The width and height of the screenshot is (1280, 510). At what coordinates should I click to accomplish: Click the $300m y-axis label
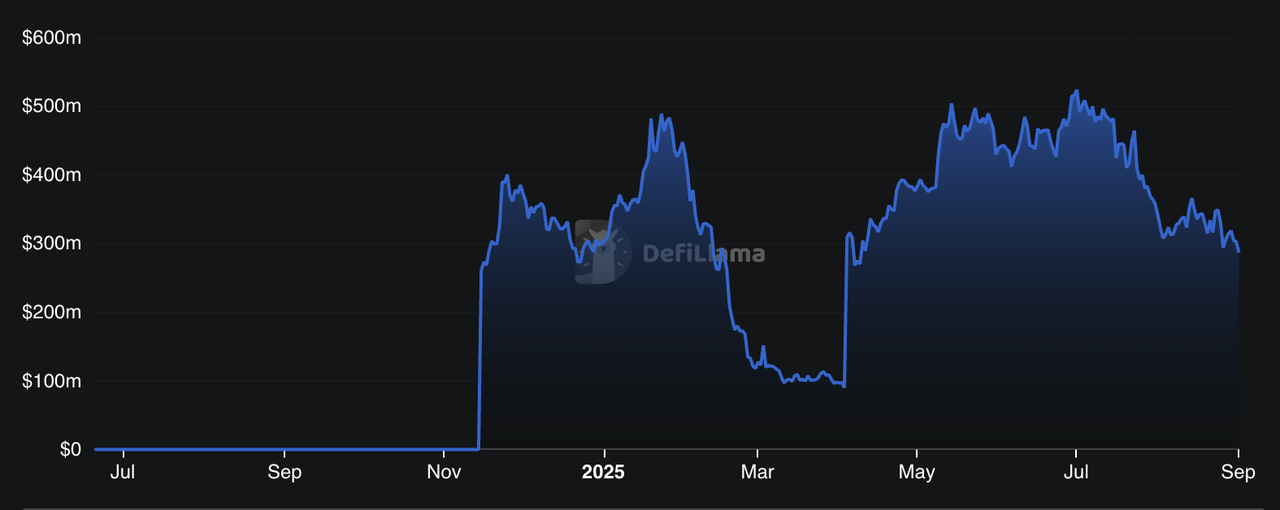coord(50,244)
